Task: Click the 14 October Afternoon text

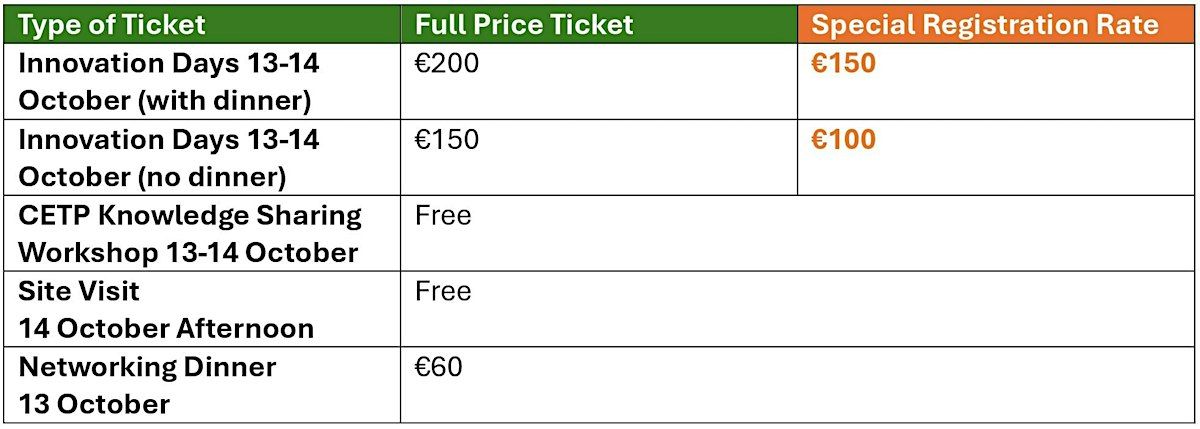Action: click(x=166, y=328)
